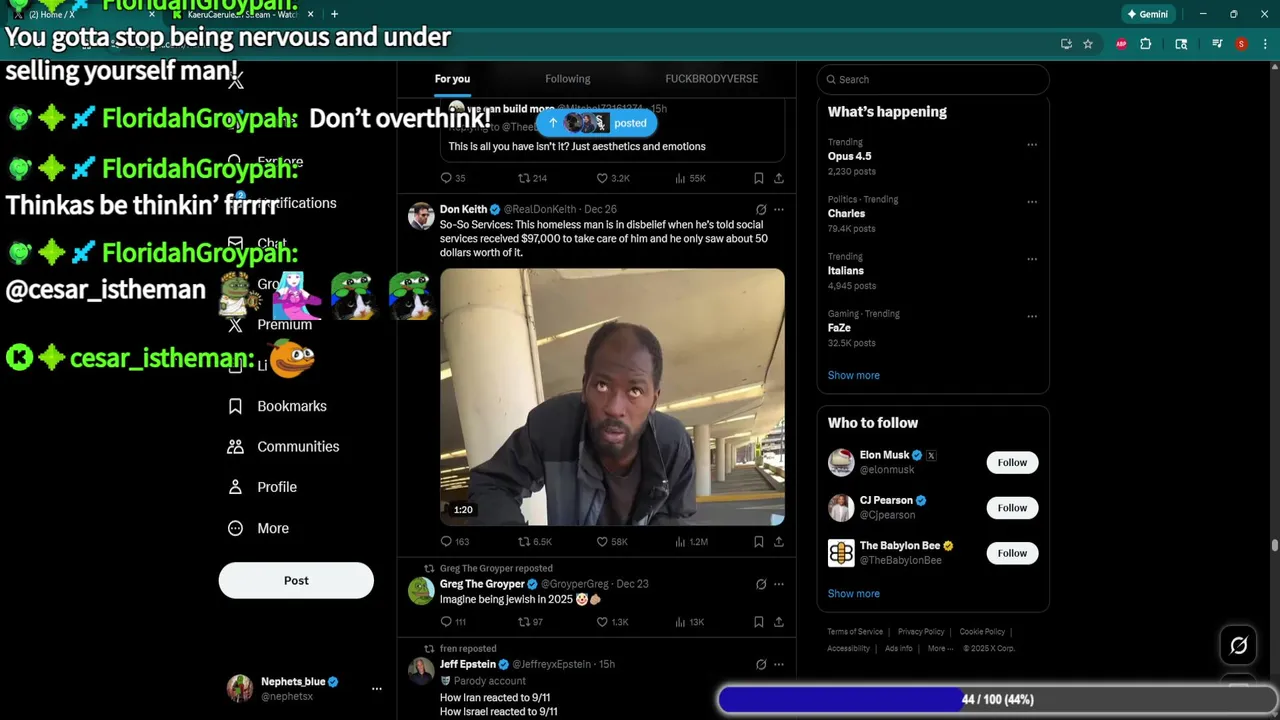Open Profile in the sidebar
The image size is (1280, 720).
tap(262, 487)
